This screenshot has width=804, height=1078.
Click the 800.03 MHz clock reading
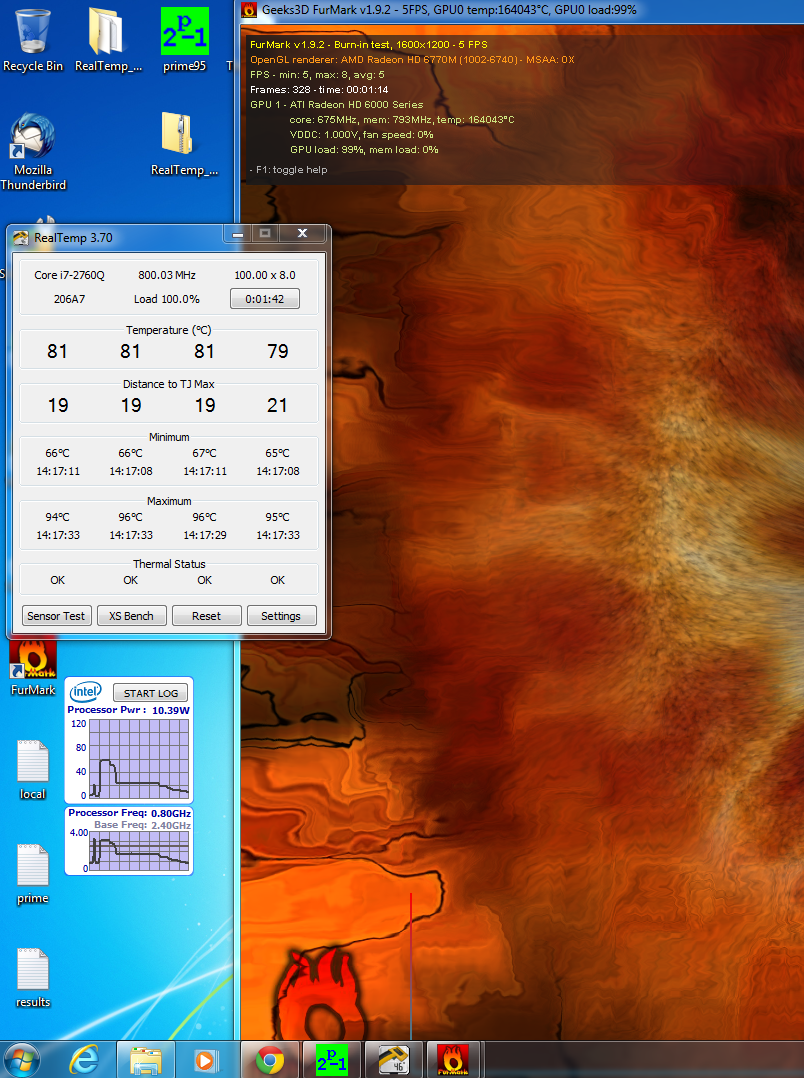click(x=167, y=275)
